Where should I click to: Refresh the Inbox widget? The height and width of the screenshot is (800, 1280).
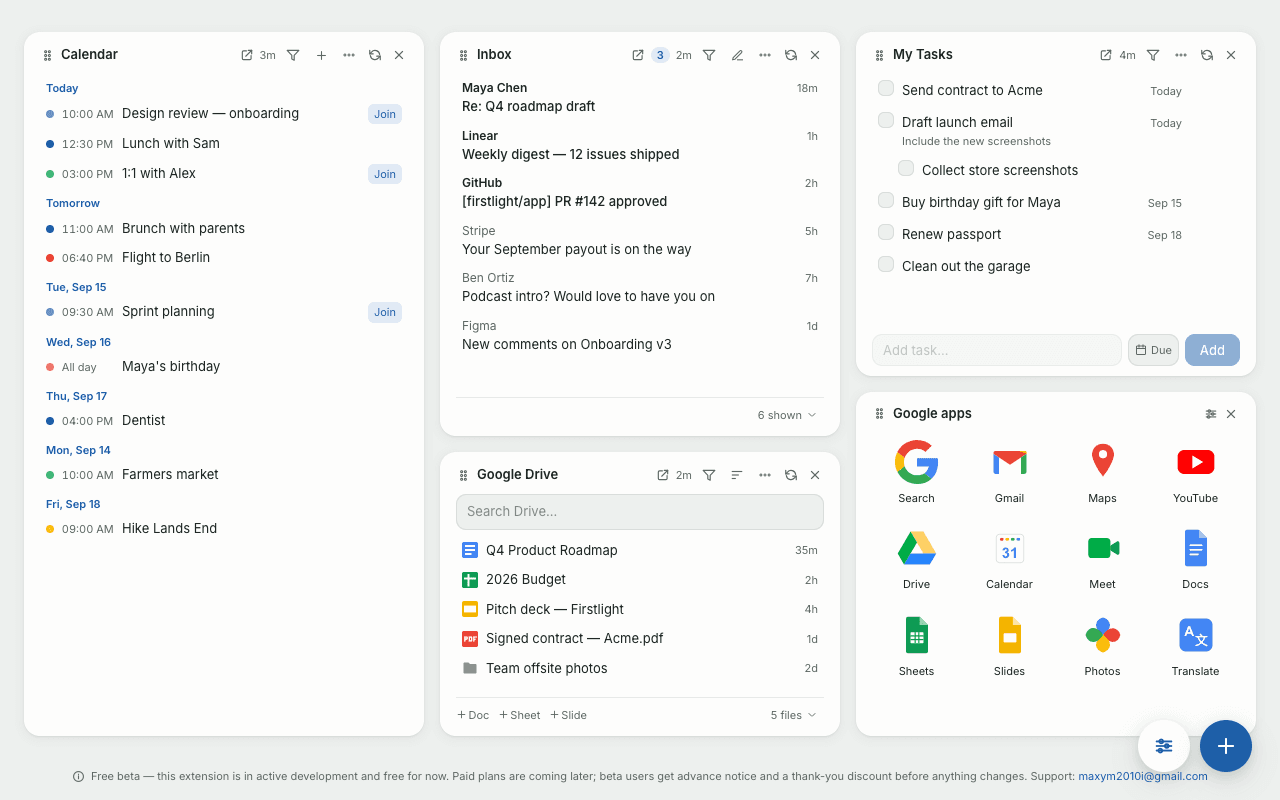[791, 55]
